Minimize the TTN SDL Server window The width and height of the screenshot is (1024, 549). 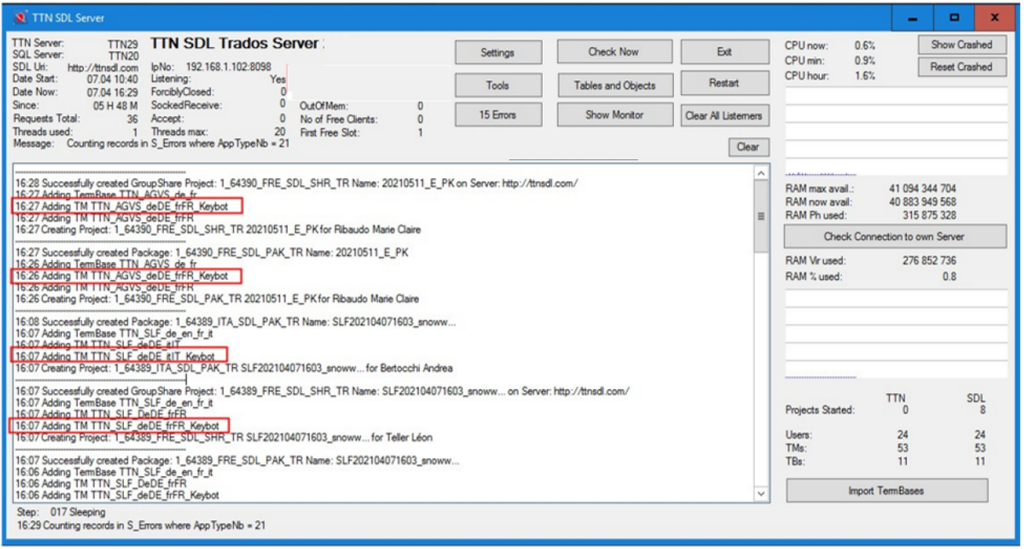[x=912, y=18]
